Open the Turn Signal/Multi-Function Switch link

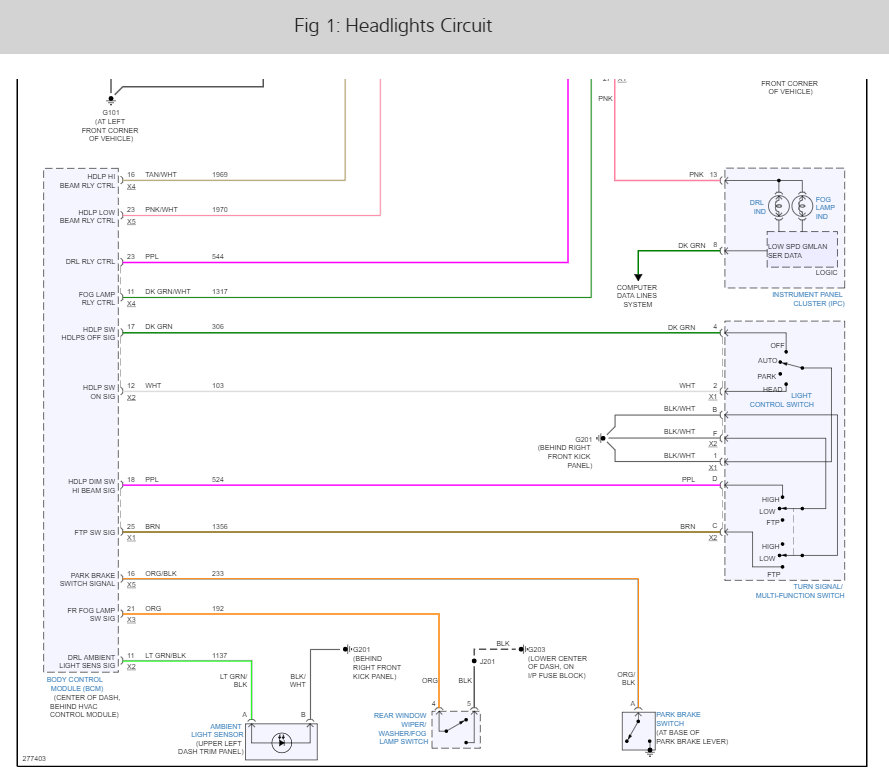(800, 591)
